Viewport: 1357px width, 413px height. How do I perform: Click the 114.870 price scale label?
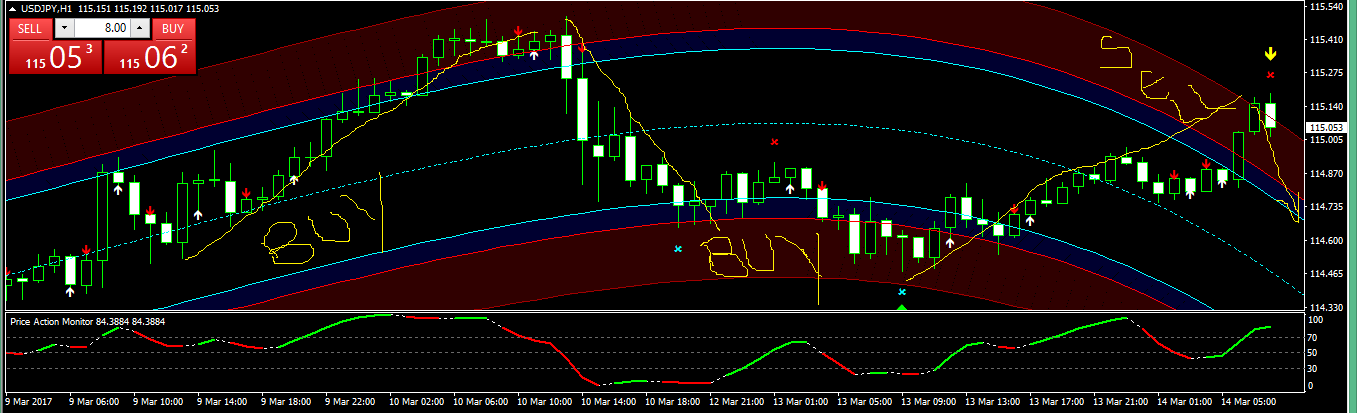[1325, 173]
